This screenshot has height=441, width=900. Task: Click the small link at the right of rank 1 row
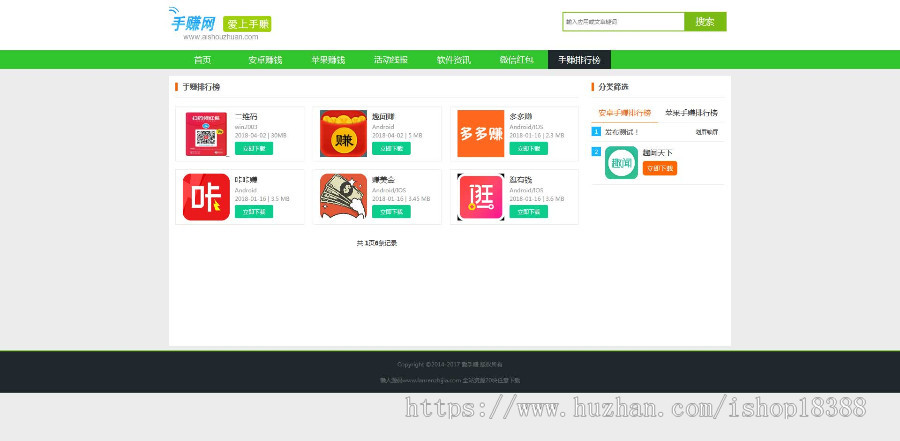click(x=707, y=132)
